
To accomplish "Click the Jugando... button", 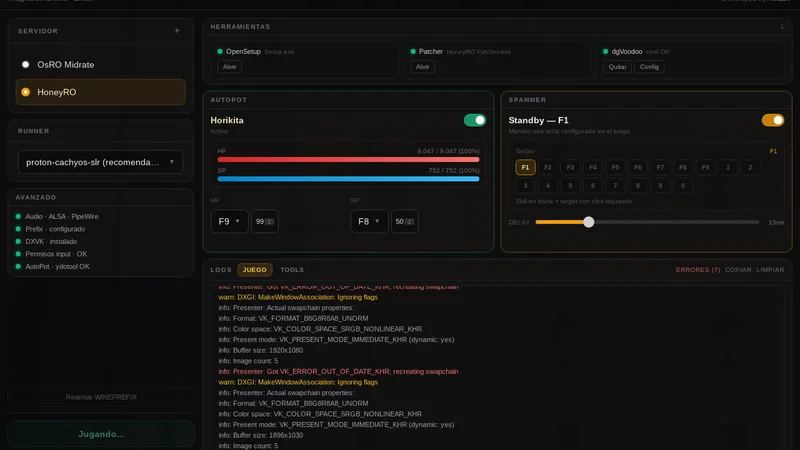I will (101, 434).
